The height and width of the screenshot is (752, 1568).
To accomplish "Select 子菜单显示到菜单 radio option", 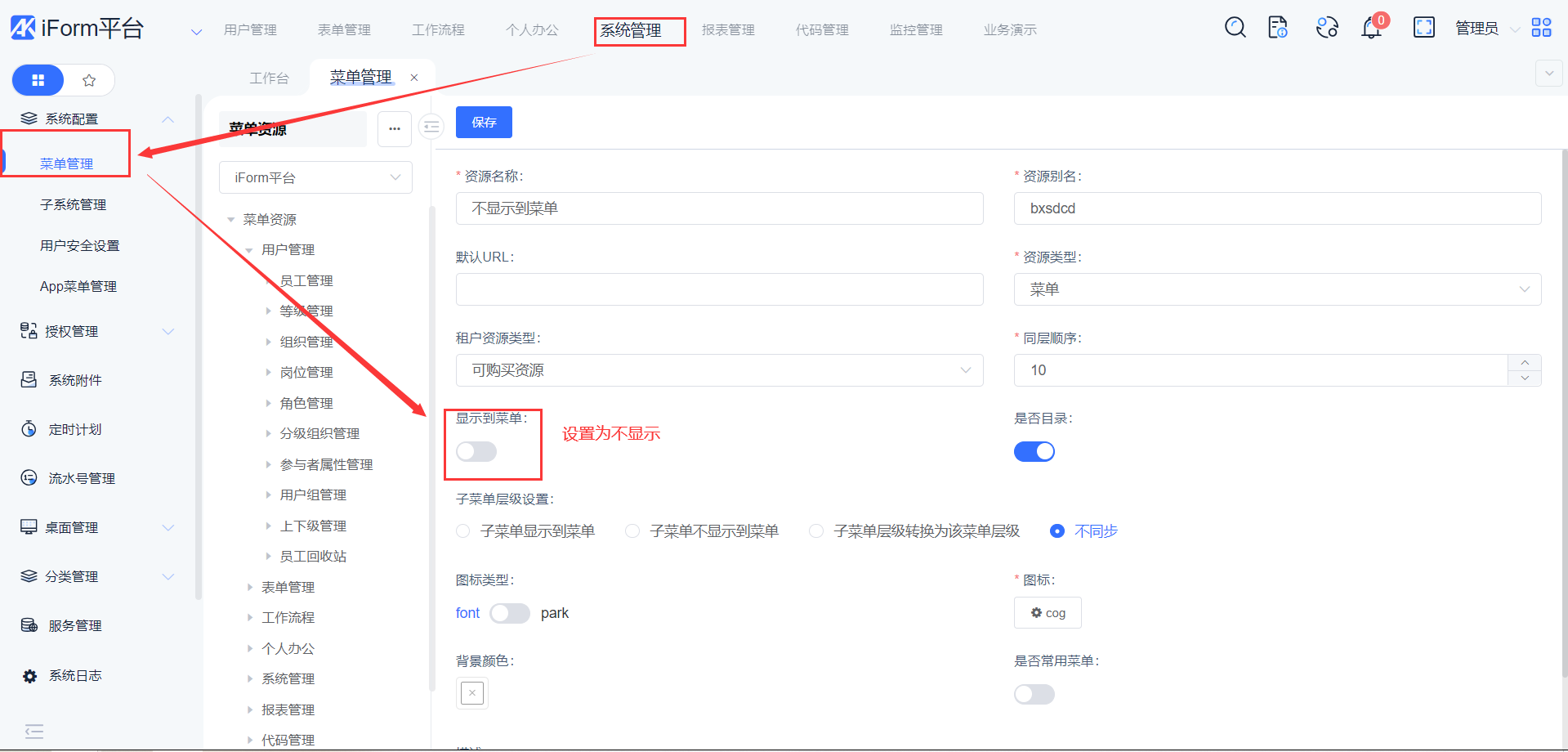I will (x=463, y=531).
